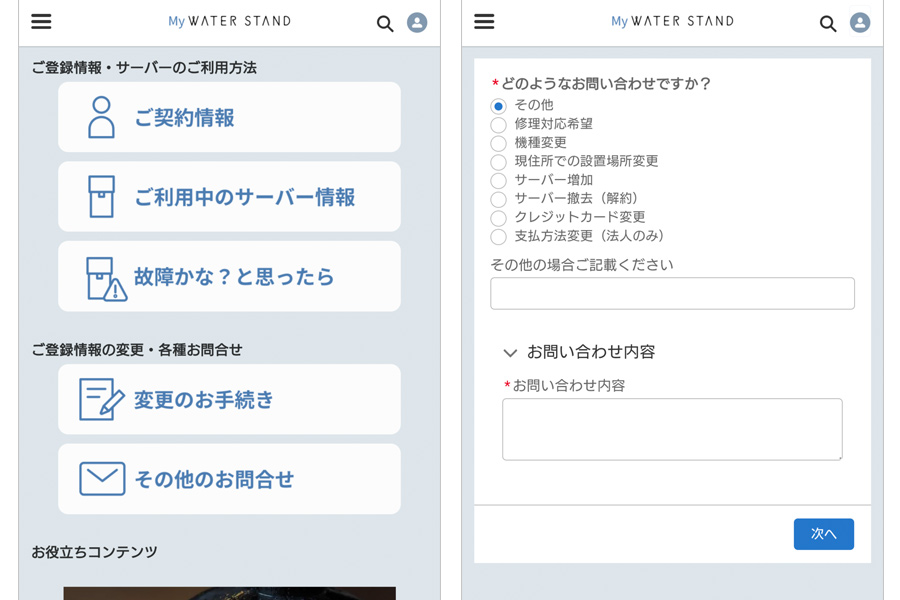
Task: Open ご利用中のサーバー情報 card
Action: pyautogui.click(x=229, y=196)
